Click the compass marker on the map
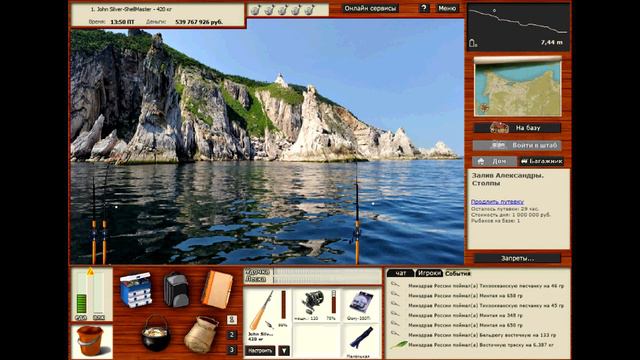This screenshot has height=360, width=640. tap(484, 108)
